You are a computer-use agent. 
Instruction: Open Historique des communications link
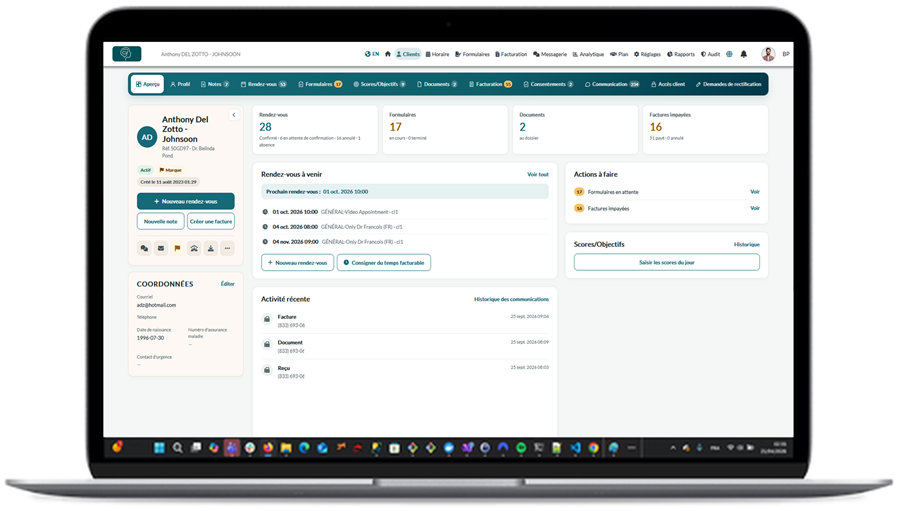(511, 299)
